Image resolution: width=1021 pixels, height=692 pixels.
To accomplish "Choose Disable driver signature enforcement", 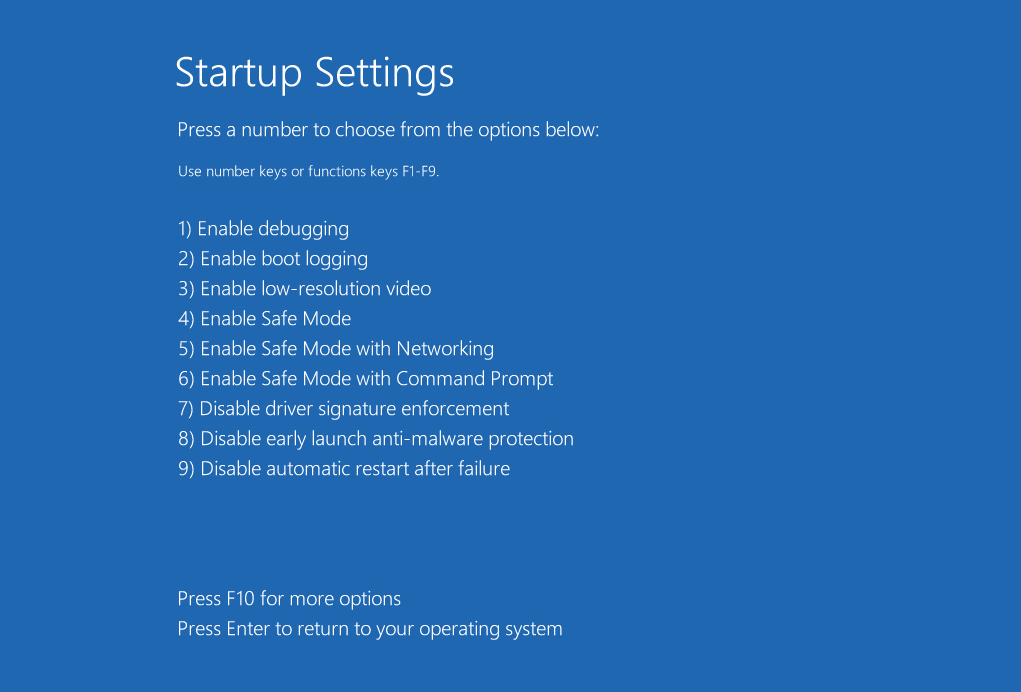I will (343, 409).
